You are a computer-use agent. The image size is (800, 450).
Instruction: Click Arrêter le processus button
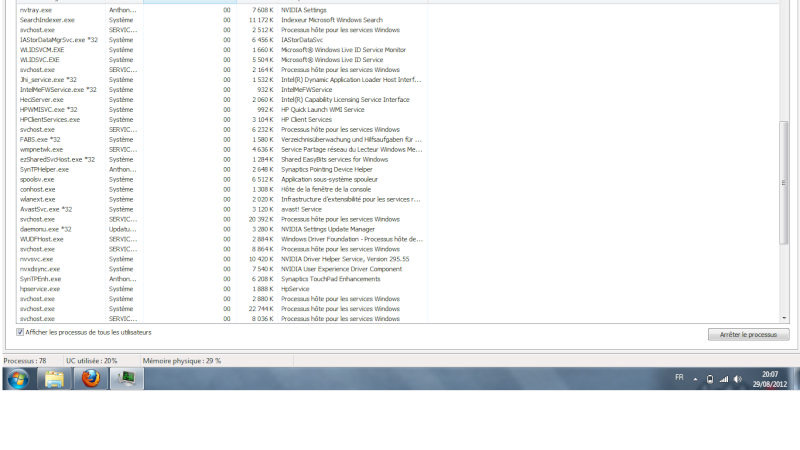pos(748,335)
